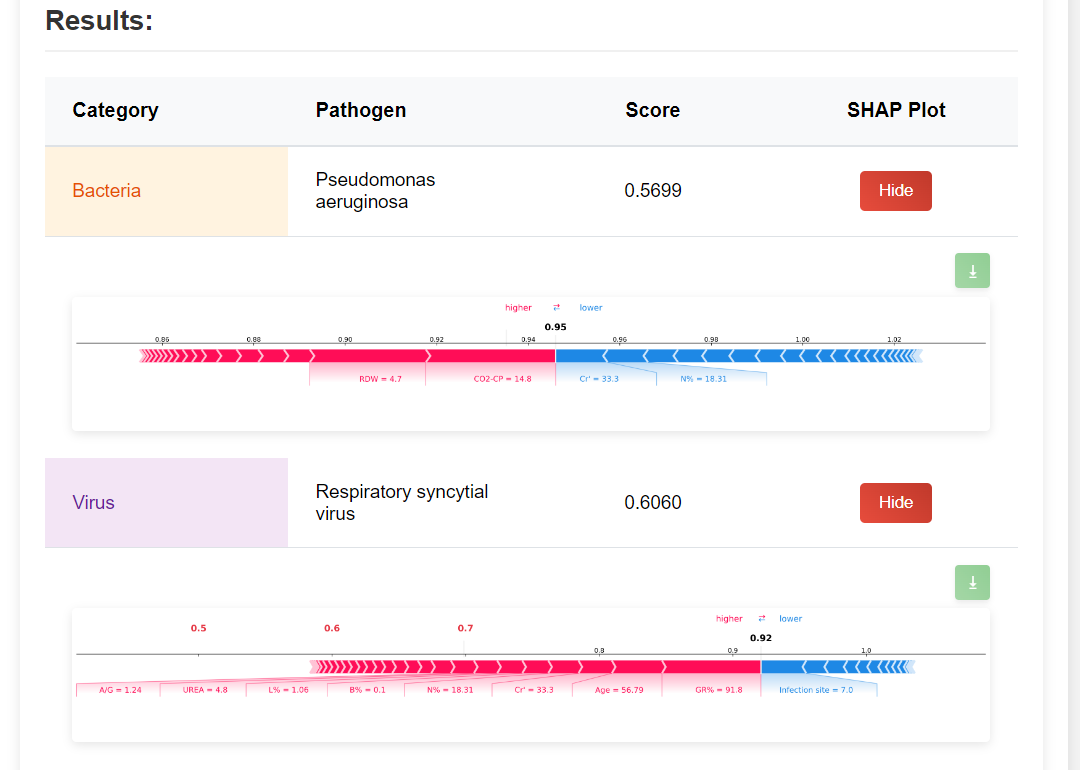This screenshot has width=1080, height=770.
Task: Click the SHAP Plot column header
Action: coord(895,110)
